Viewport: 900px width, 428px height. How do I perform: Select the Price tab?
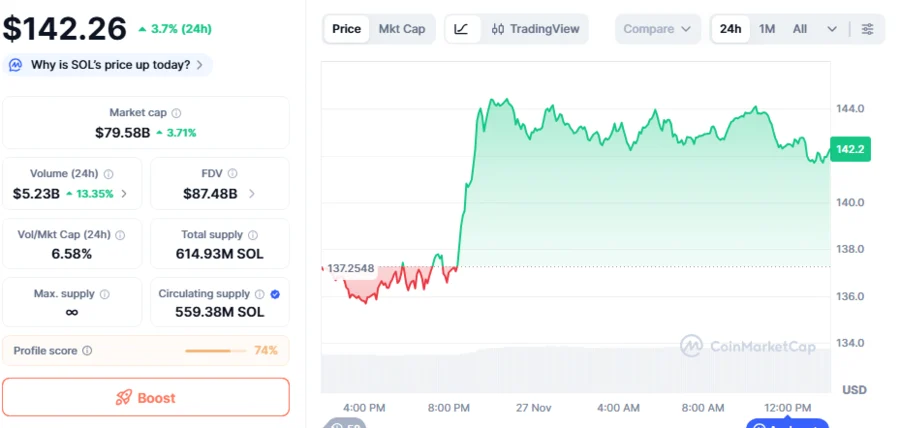click(346, 29)
